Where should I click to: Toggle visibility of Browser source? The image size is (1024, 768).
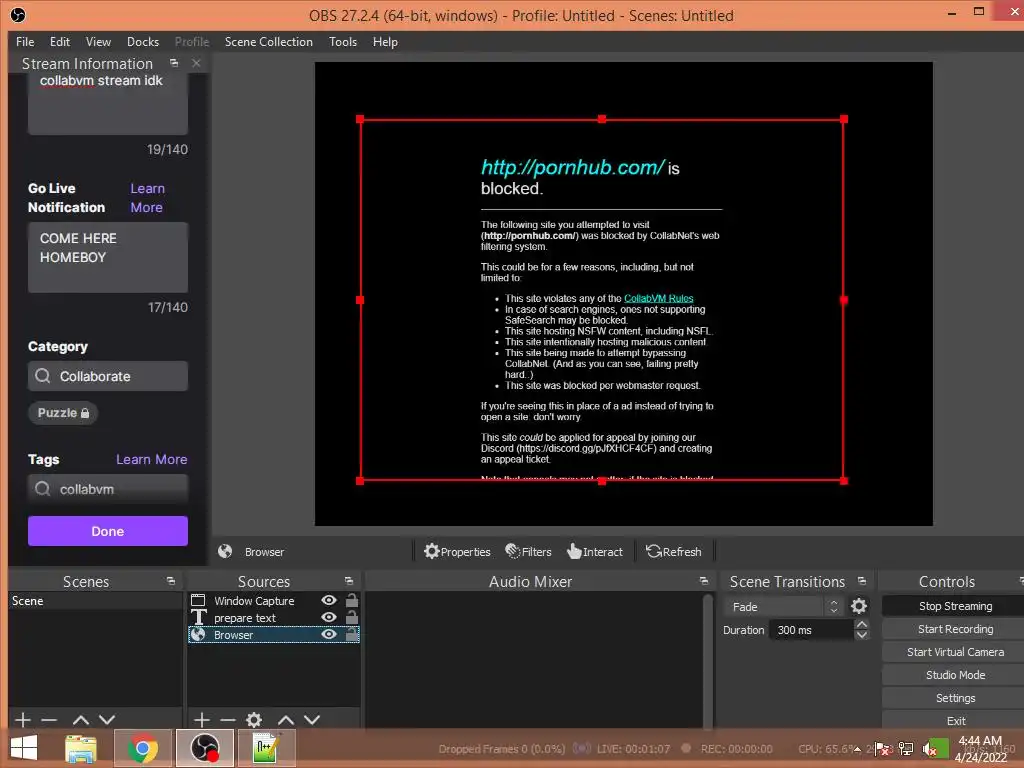(329, 634)
